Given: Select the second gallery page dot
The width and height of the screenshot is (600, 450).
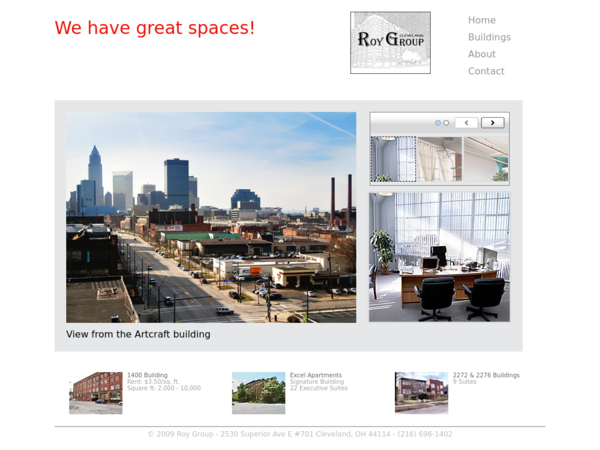Looking at the screenshot, I should [x=446, y=123].
